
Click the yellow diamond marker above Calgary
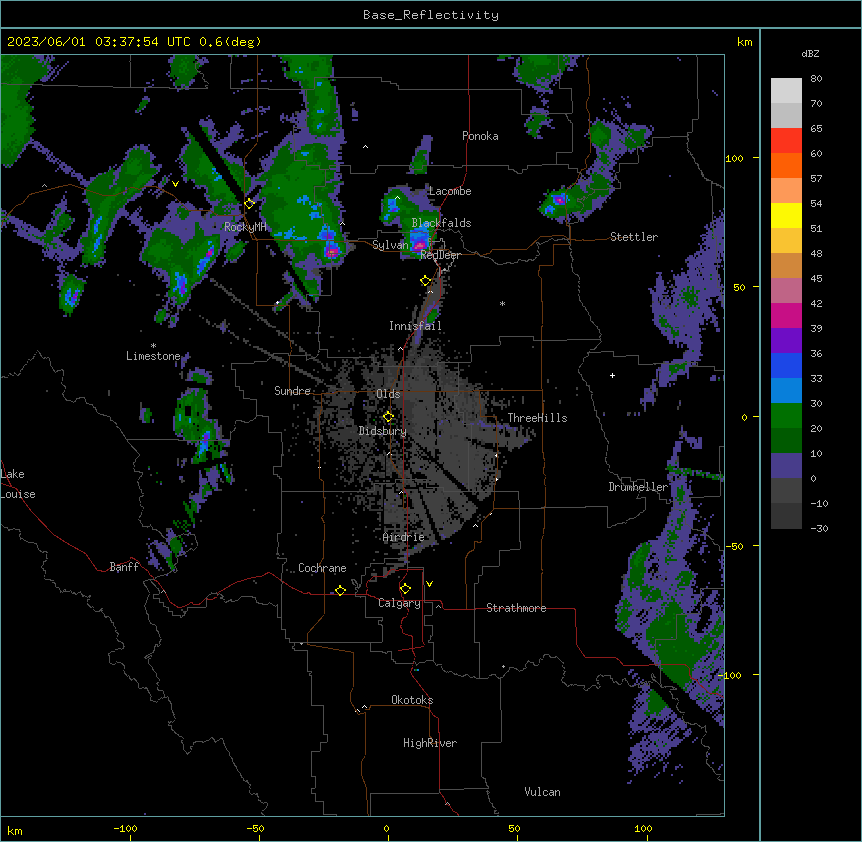tap(406, 589)
